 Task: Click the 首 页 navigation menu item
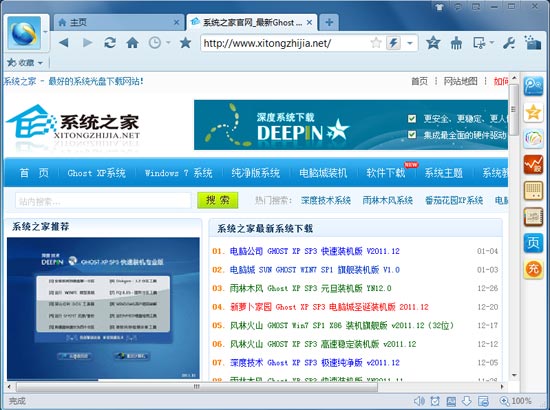coord(34,173)
